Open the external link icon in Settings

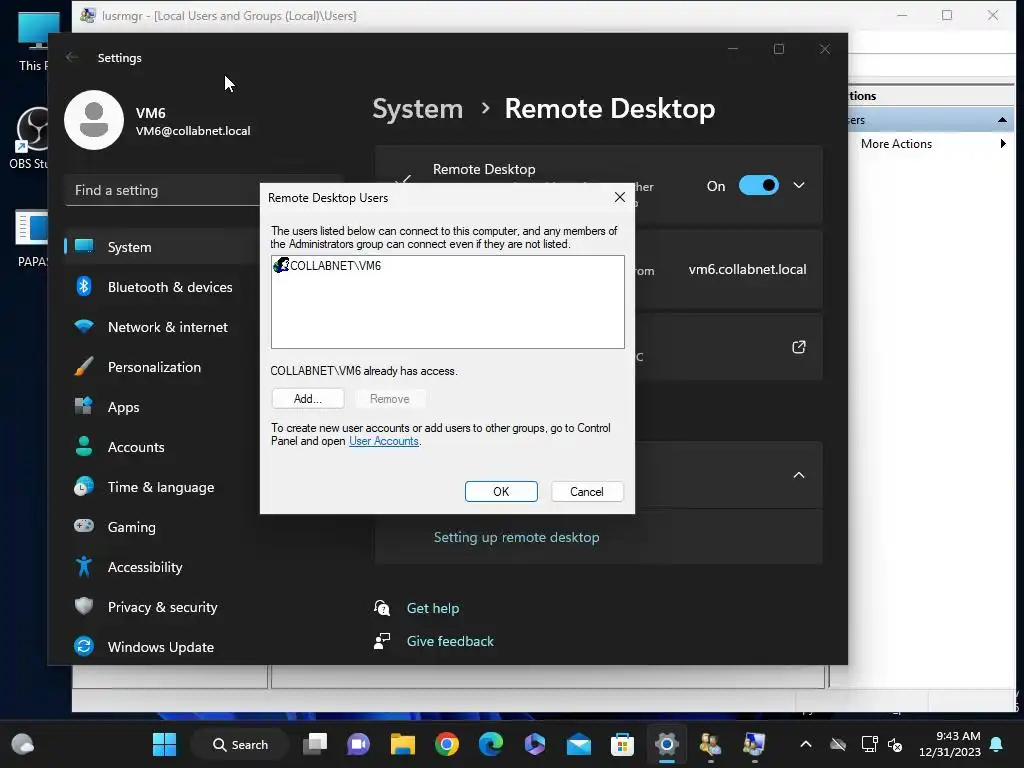[x=799, y=347]
